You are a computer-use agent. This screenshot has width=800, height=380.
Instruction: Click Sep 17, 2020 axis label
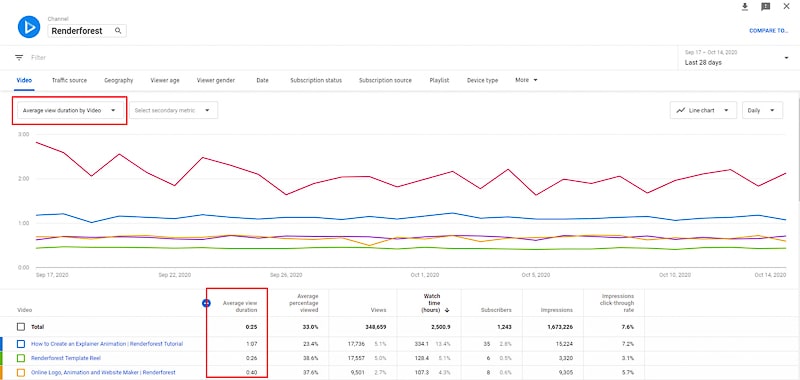tap(52, 275)
